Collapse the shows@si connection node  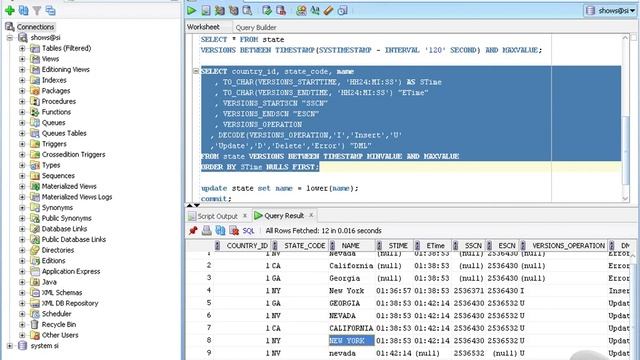(x=10, y=38)
